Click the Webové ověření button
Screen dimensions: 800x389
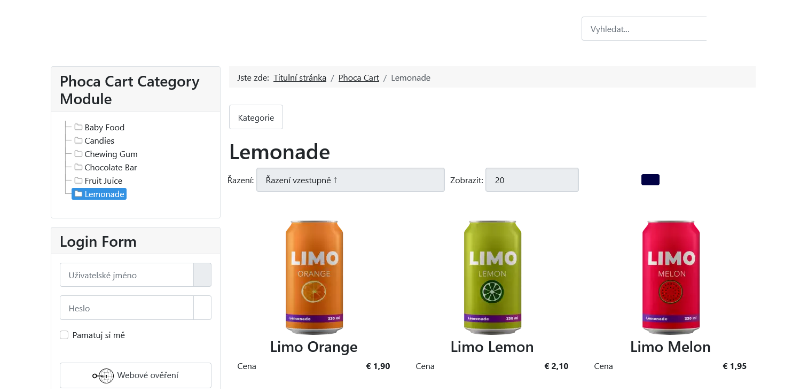(x=136, y=375)
